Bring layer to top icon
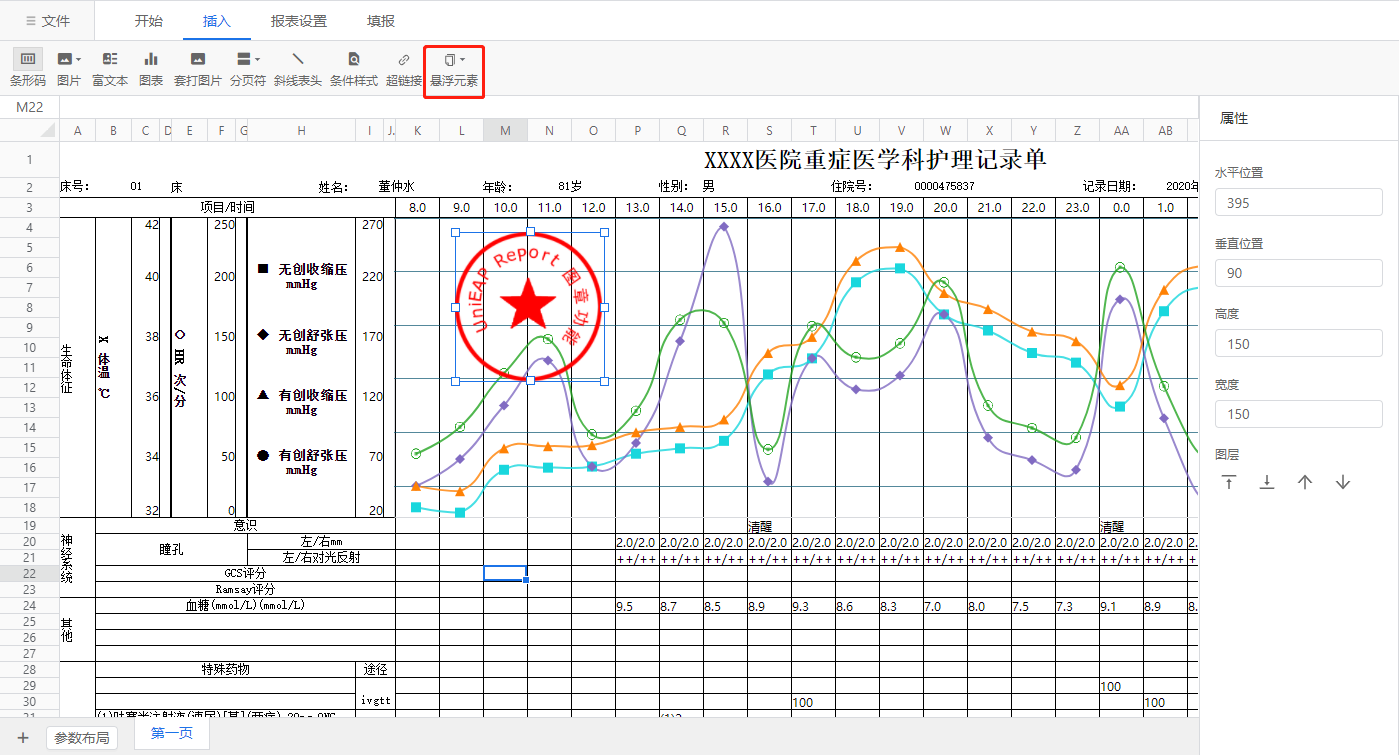The height and width of the screenshot is (755, 1399). (1229, 482)
